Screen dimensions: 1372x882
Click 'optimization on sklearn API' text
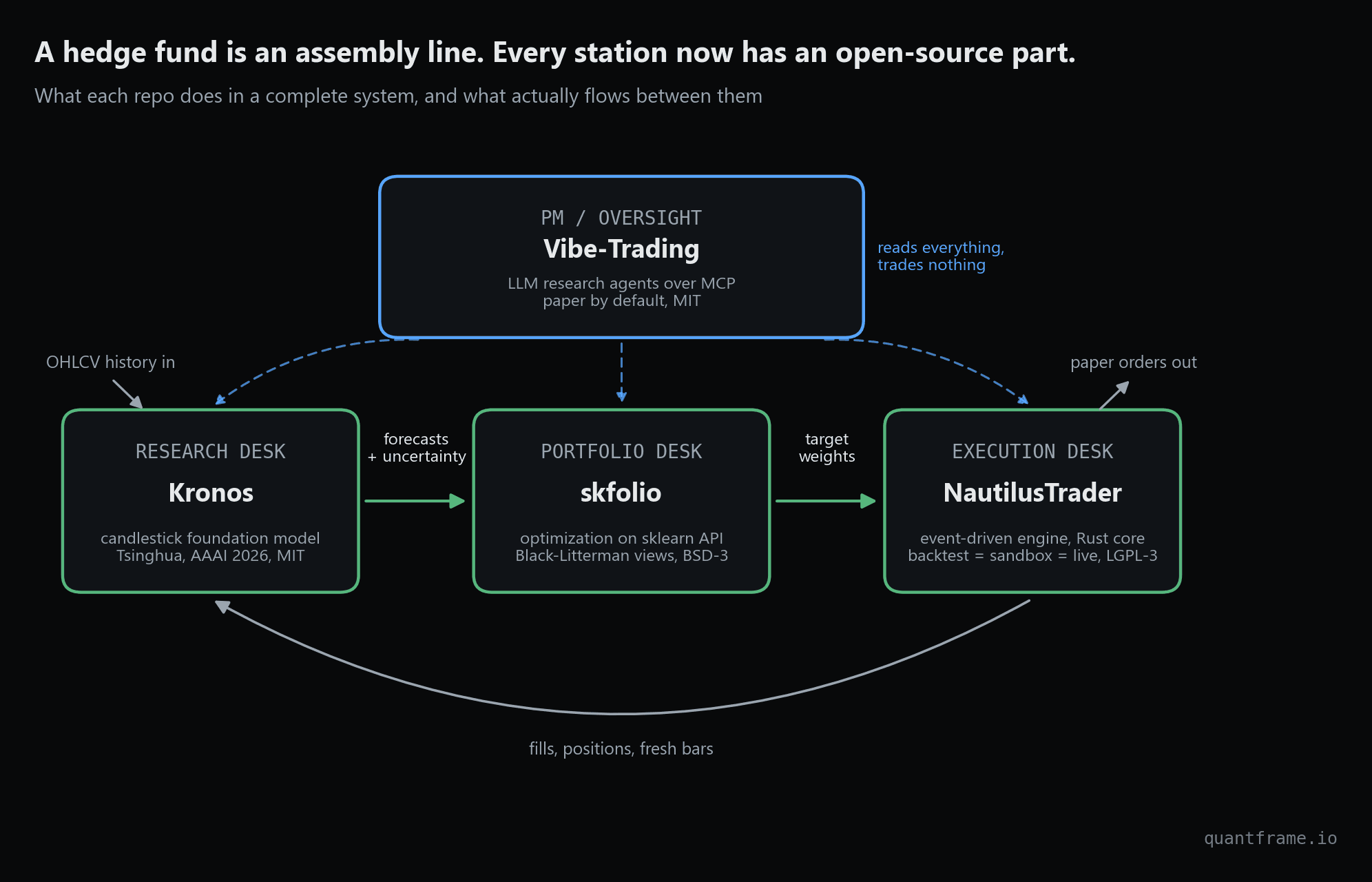[621, 538]
